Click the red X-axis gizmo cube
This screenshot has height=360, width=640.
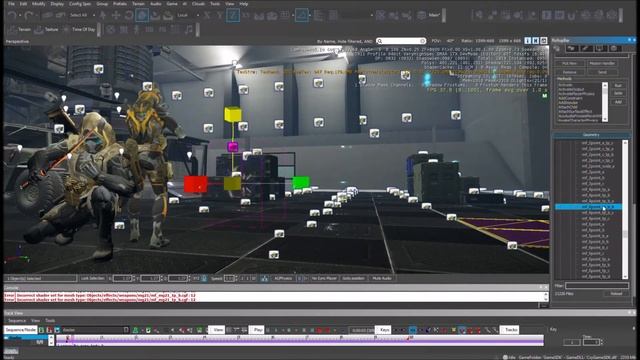196,184
